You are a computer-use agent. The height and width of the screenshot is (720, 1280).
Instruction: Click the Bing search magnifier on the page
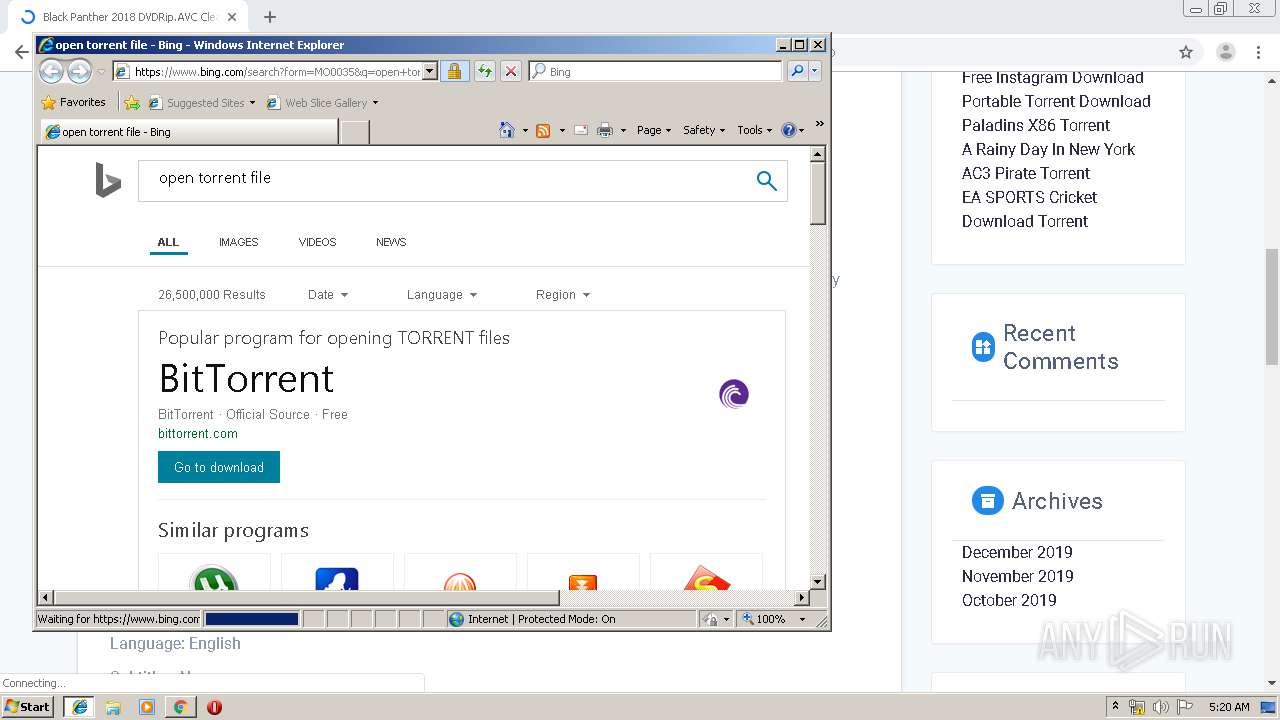click(x=767, y=181)
